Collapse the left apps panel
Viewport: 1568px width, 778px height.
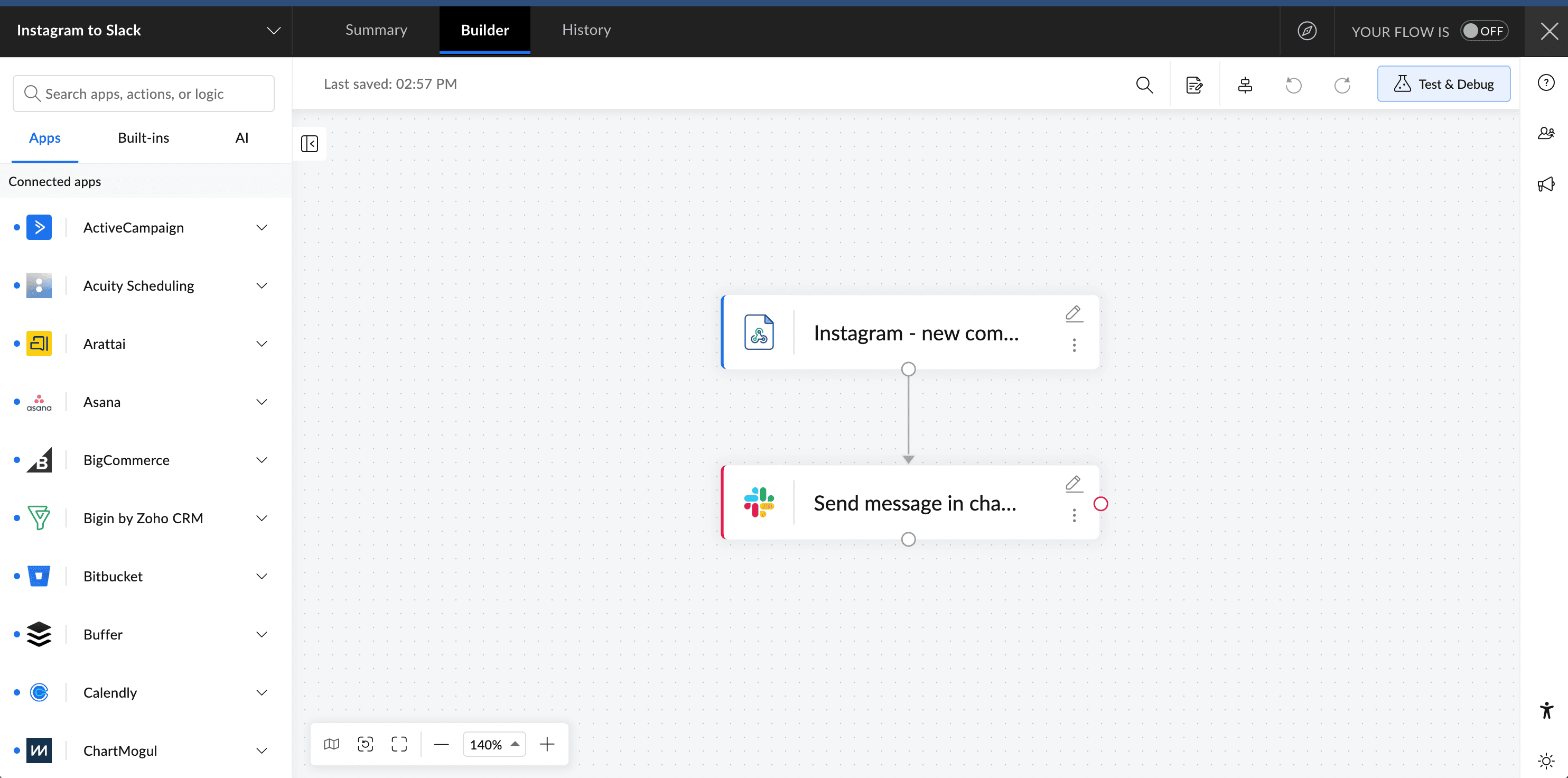[x=309, y=144]
